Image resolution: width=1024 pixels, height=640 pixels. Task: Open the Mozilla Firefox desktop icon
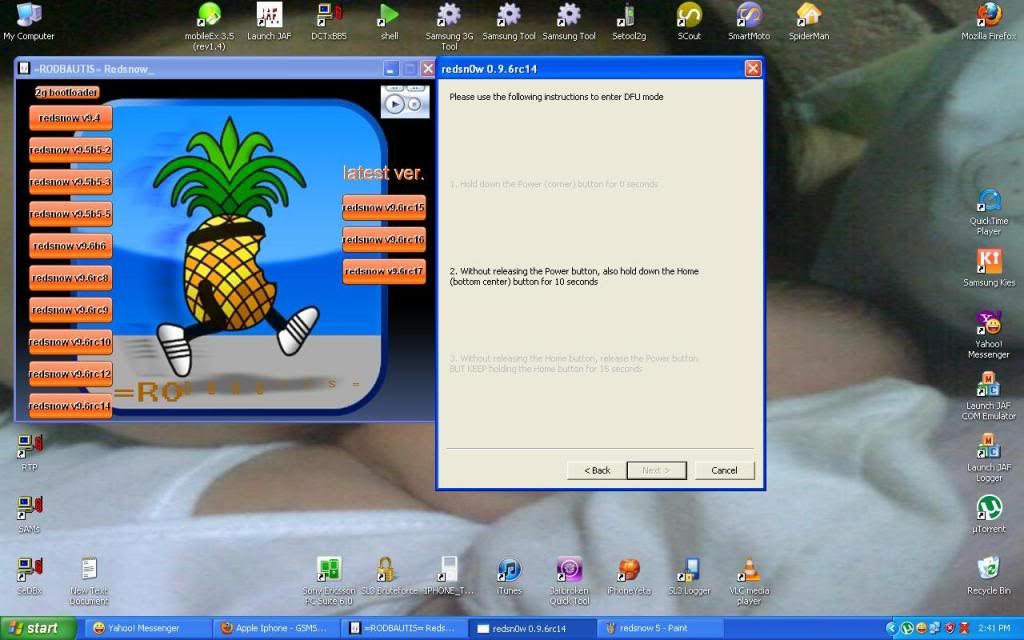(989, 22)
